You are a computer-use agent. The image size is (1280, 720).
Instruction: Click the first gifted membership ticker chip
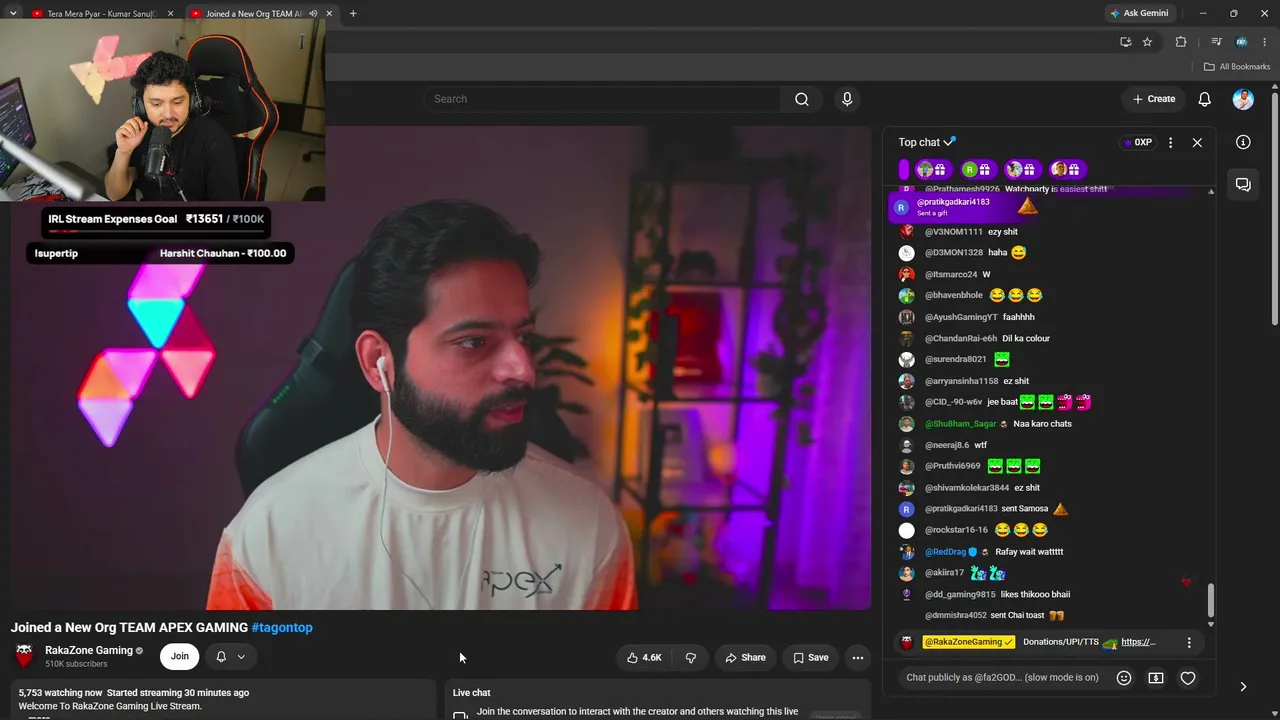coord(931,169)
